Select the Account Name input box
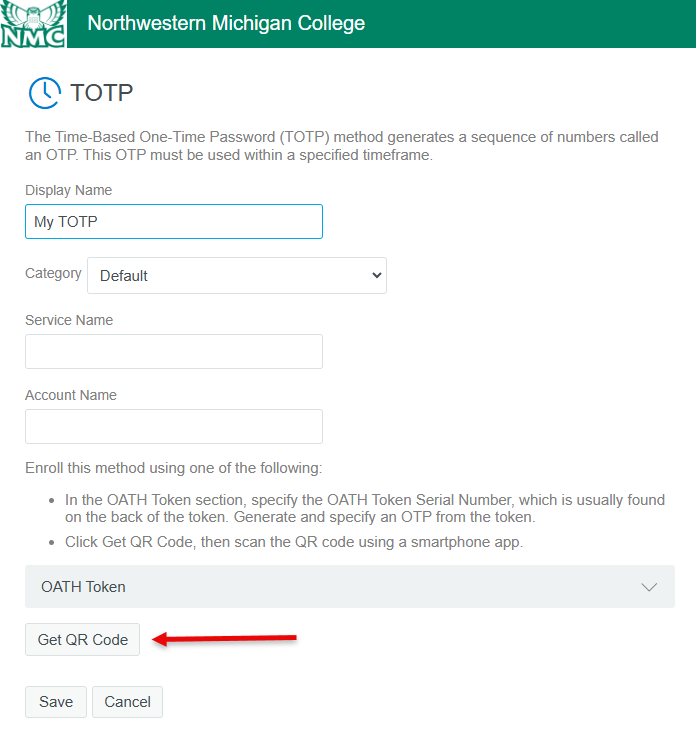 (174, 426)
